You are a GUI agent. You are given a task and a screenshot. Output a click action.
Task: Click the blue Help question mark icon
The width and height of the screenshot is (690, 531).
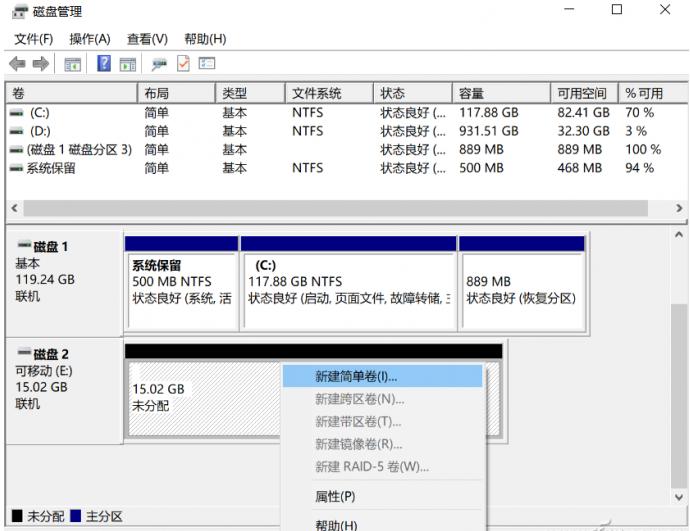104,64
